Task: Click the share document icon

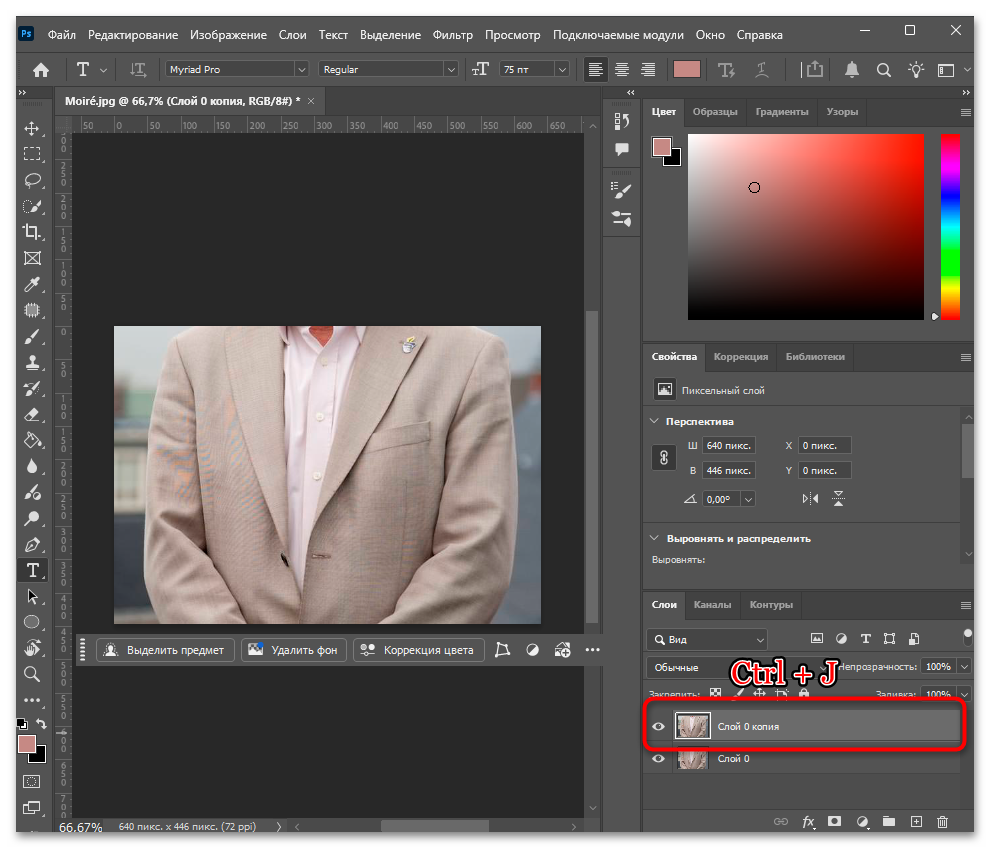Action: point(814,69)
